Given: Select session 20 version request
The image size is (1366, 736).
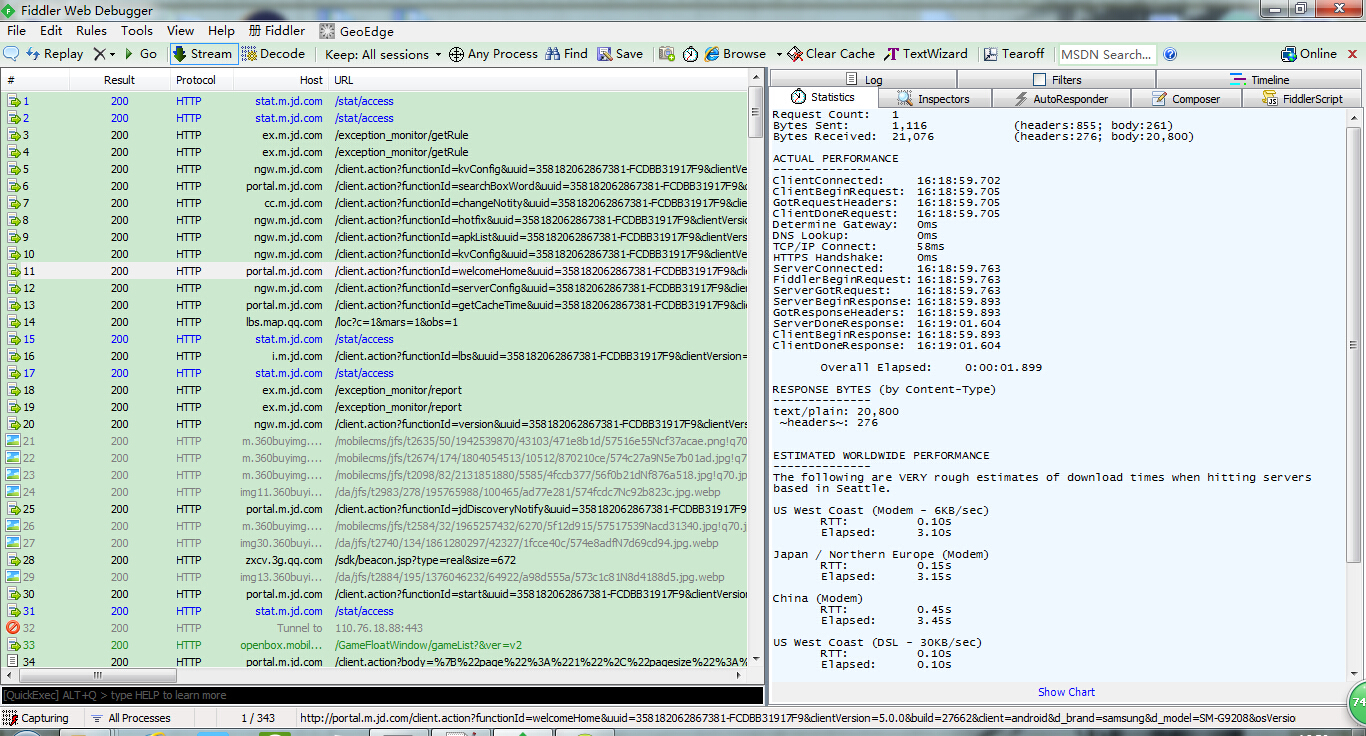Looking at the screenshot, I should pos(374,424).
